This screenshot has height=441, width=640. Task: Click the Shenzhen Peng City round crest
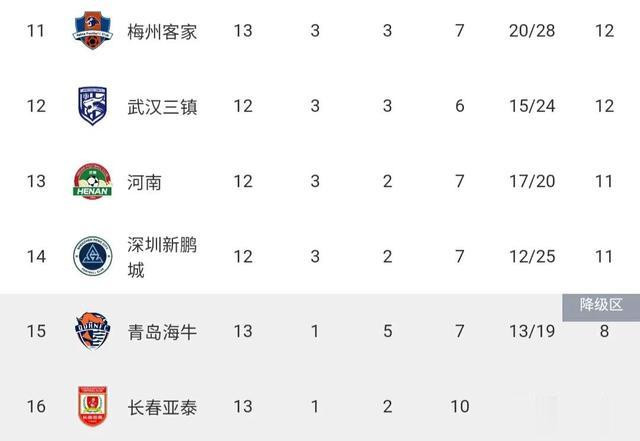coord(93,256)
